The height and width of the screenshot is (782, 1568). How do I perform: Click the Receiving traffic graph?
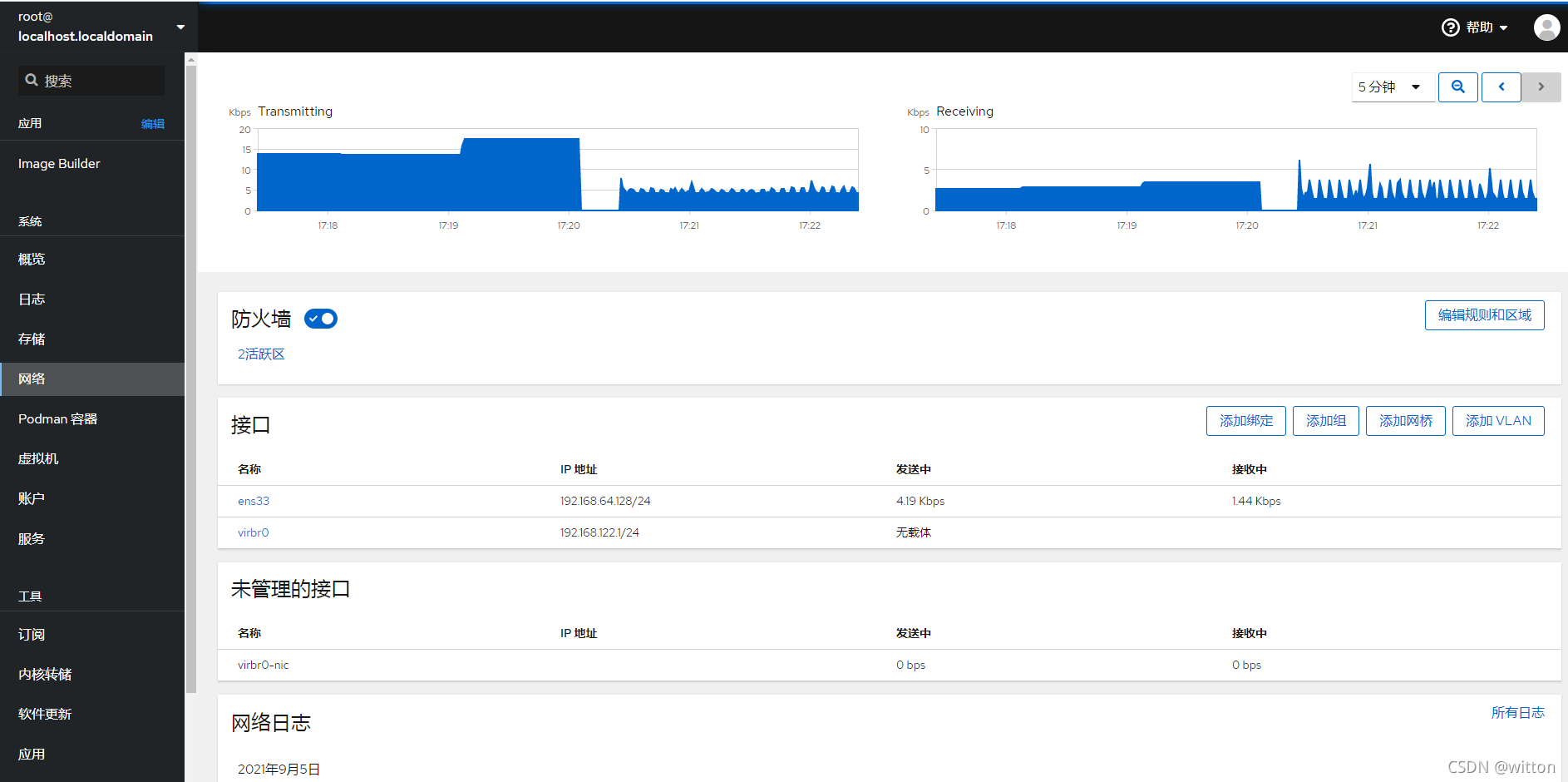click(x=1235, y=171)
